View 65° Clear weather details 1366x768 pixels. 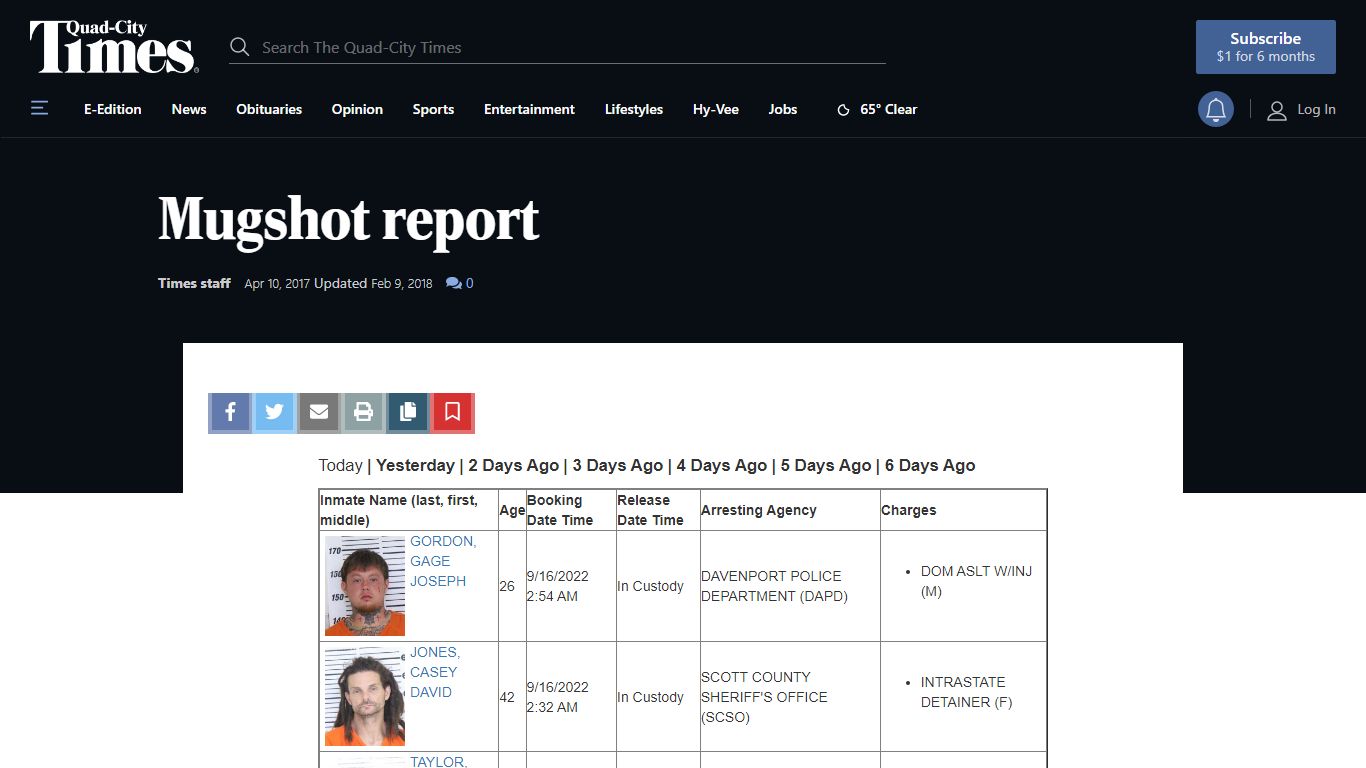click(888, 109)
